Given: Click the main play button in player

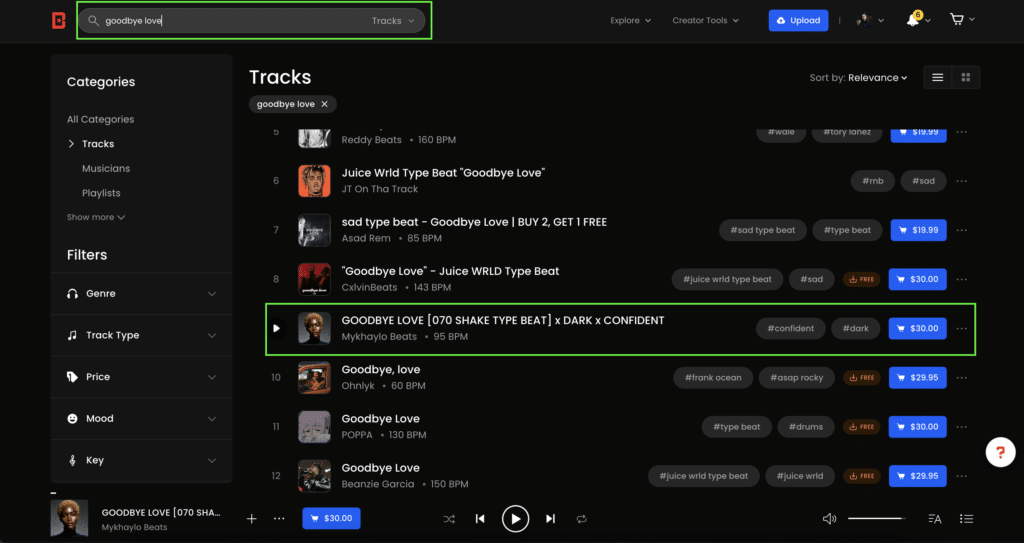Looking at the screenshot, I should coord(515,519).
